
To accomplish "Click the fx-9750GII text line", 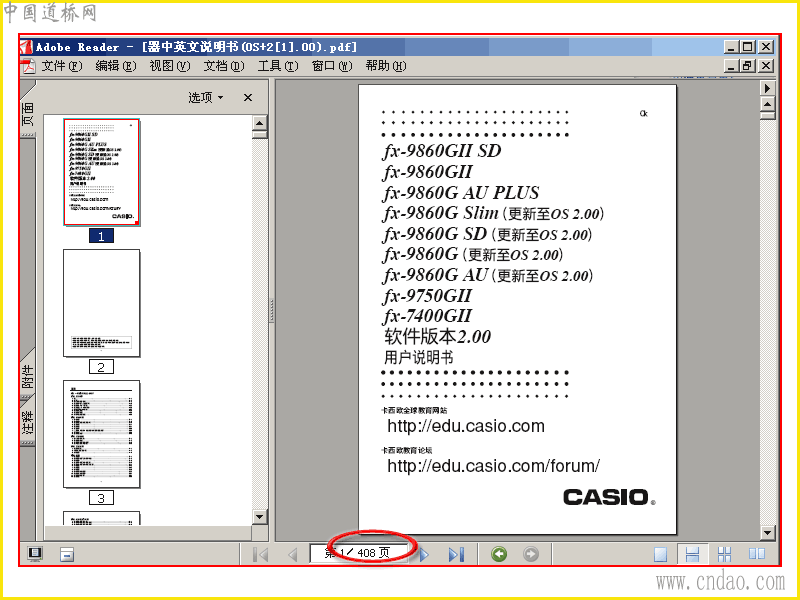I will click(x=427, y=296).
